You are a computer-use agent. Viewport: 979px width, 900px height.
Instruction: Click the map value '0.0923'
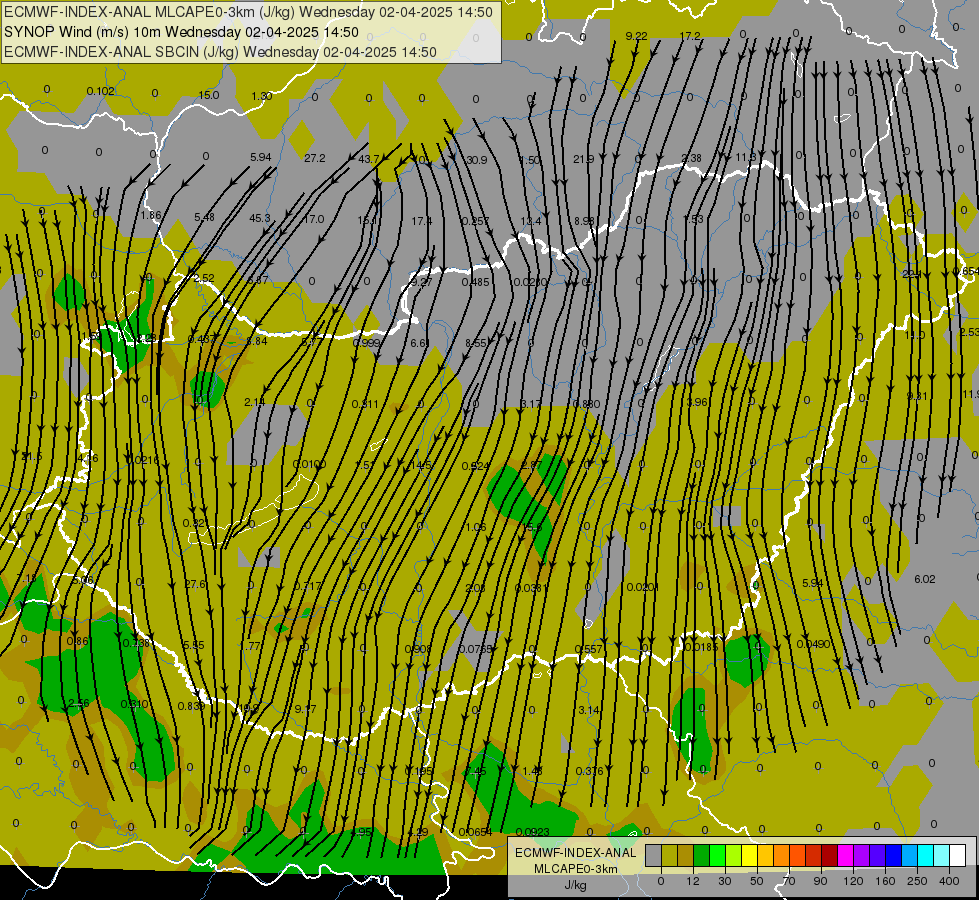[533, 832]
